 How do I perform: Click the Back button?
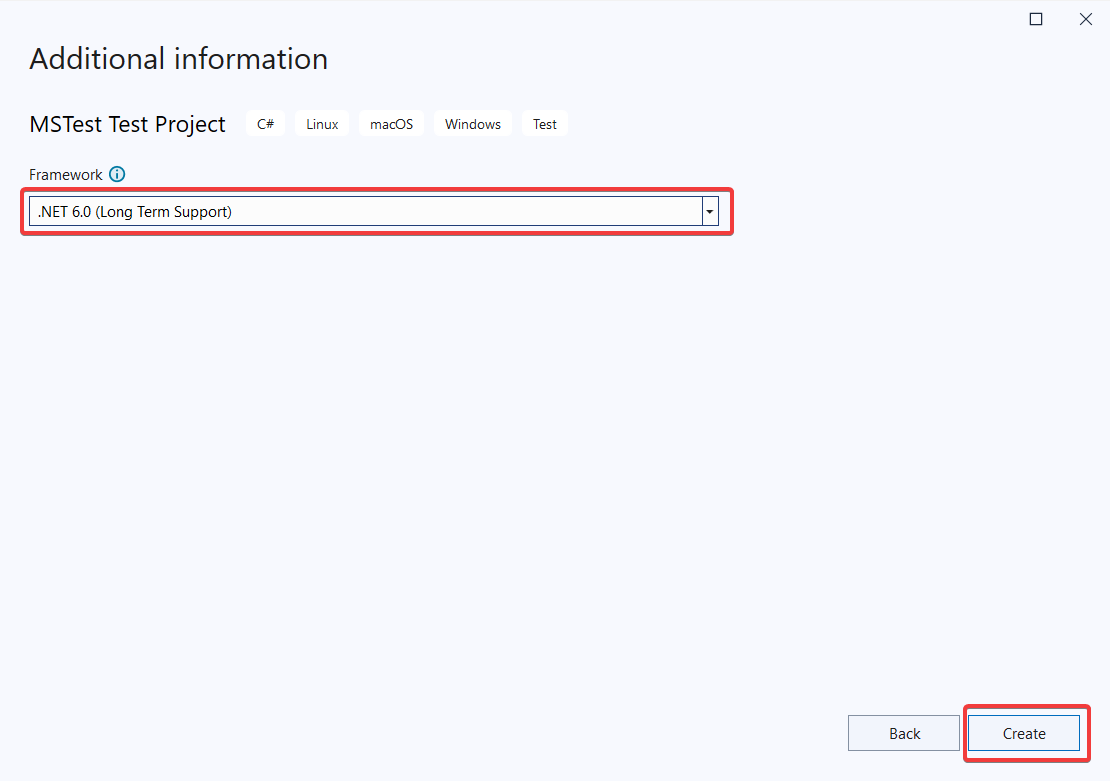coord(903,733)
